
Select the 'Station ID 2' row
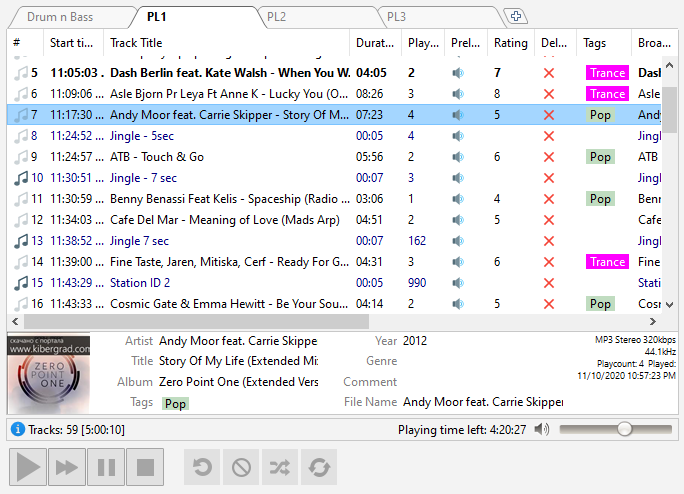335,283
